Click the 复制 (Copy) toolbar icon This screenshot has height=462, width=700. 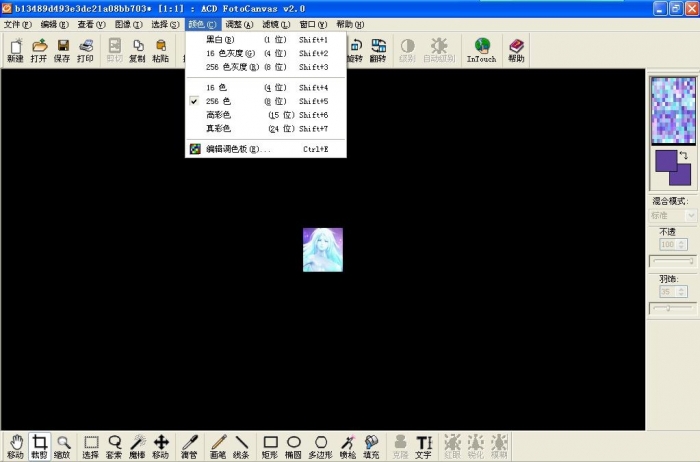(138, 50)
